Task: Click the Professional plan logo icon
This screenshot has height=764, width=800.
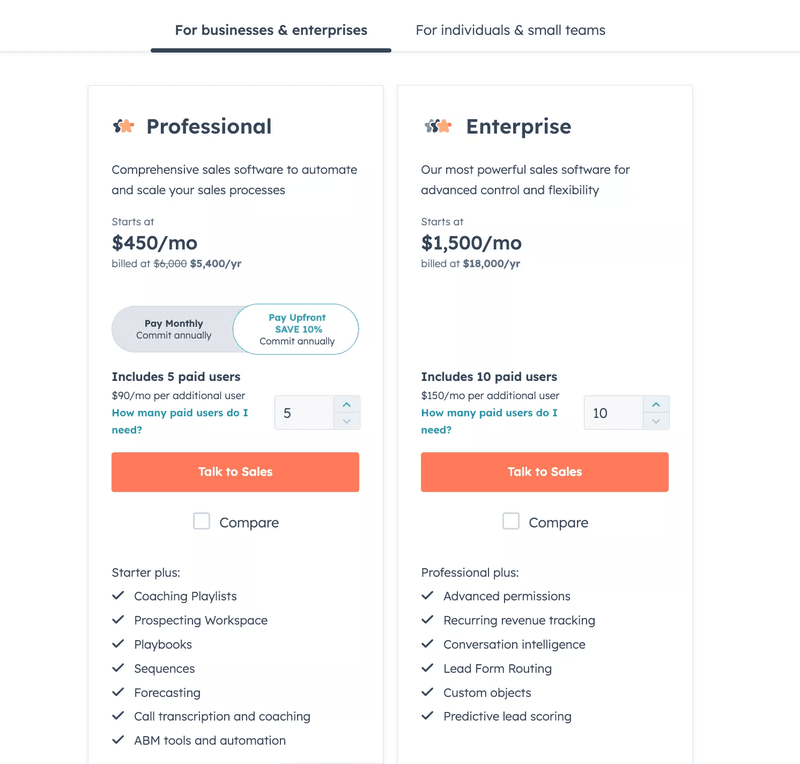Action: click(x=123, y=126)
